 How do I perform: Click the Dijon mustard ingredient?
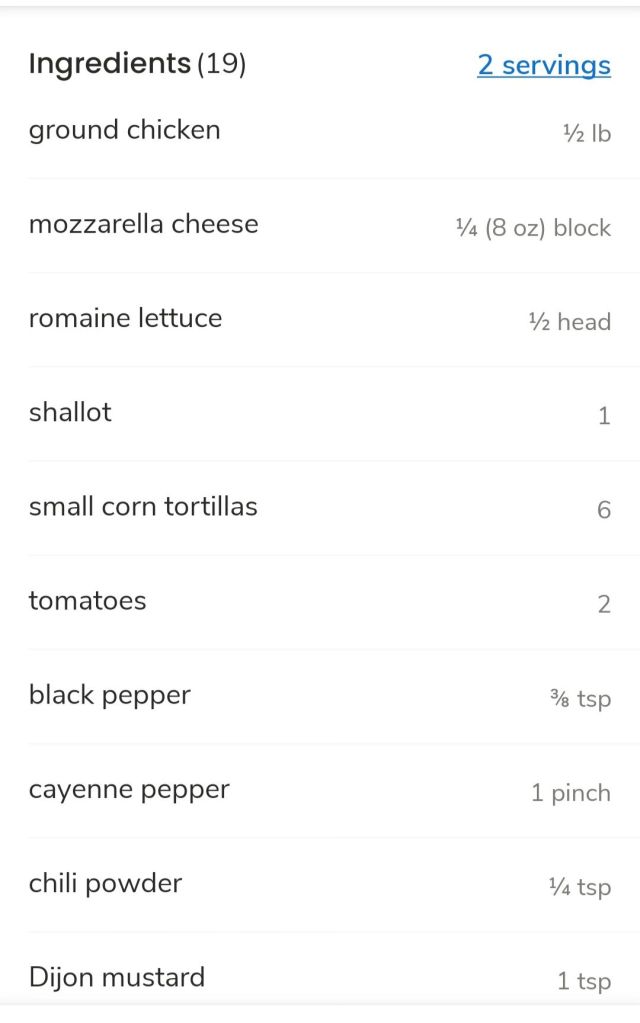117,977
